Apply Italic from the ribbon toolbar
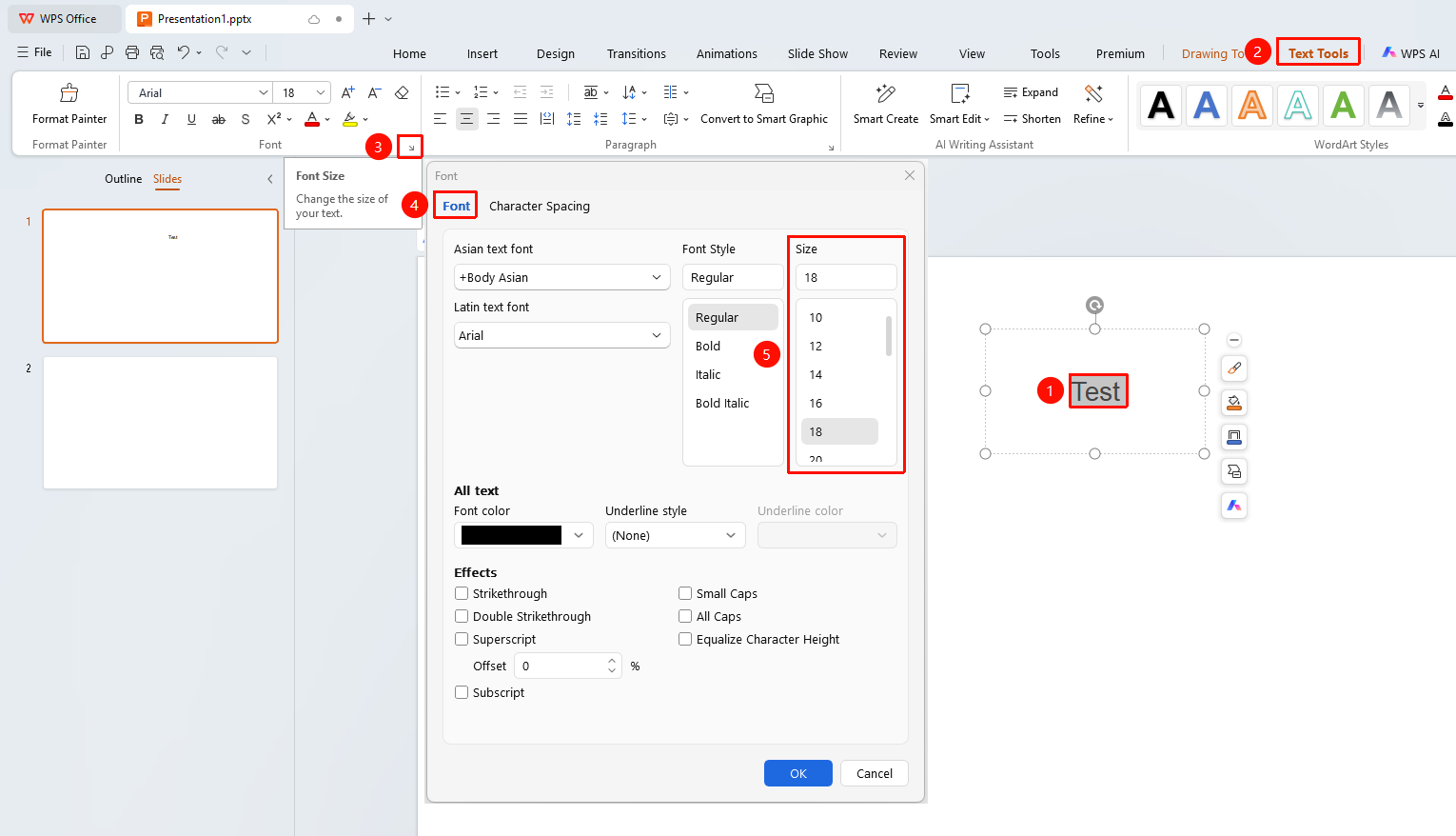 165,119
